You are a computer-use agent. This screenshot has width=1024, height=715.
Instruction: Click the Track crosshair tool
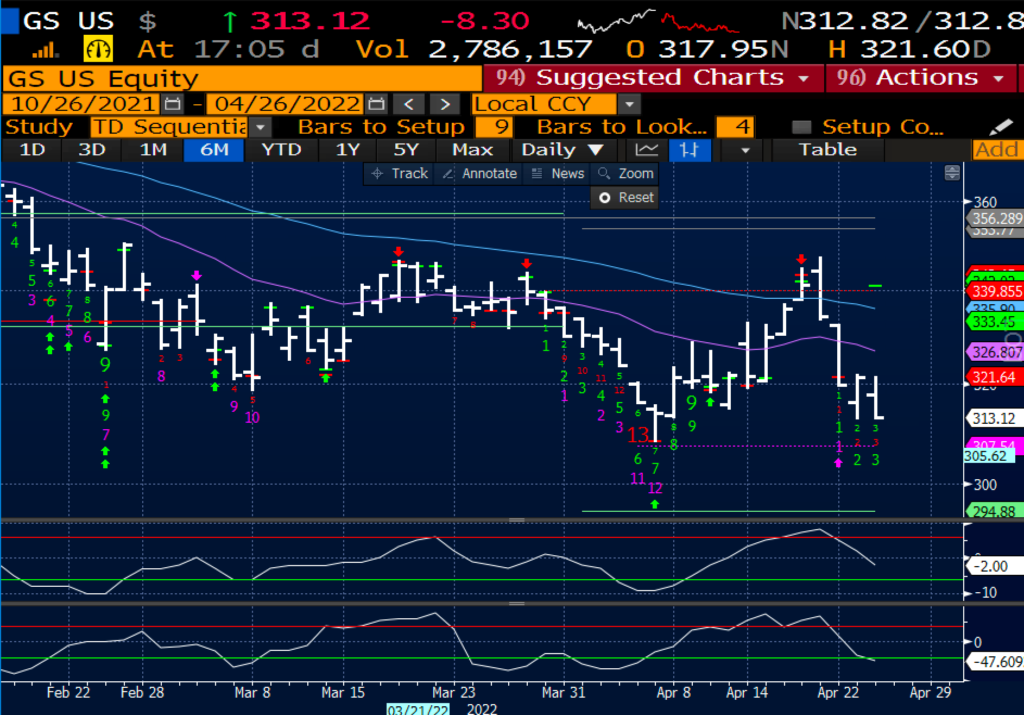pyautogui.click(x=399, y=174)
